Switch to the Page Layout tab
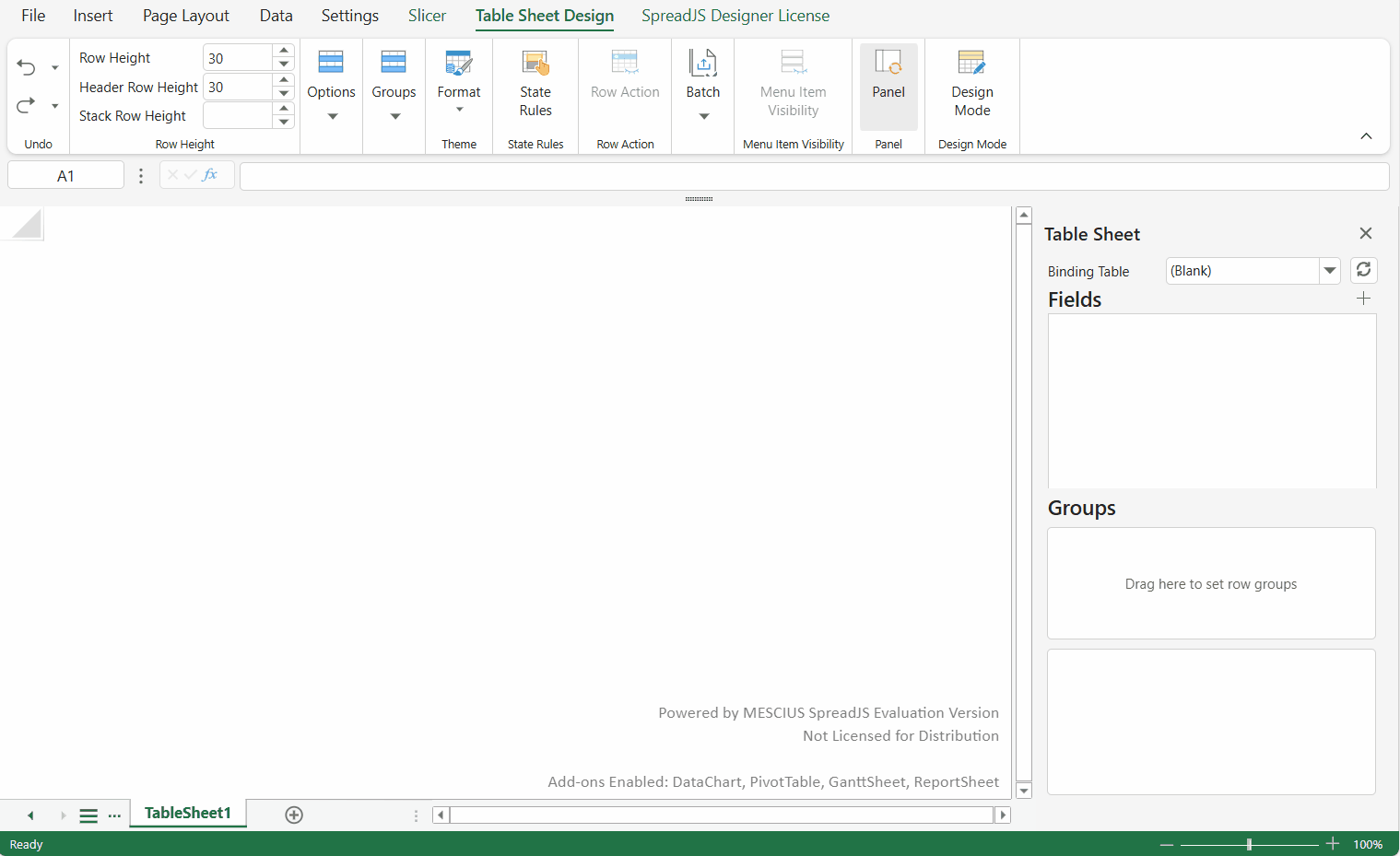The image size is (1400, 856). (186, 16)
